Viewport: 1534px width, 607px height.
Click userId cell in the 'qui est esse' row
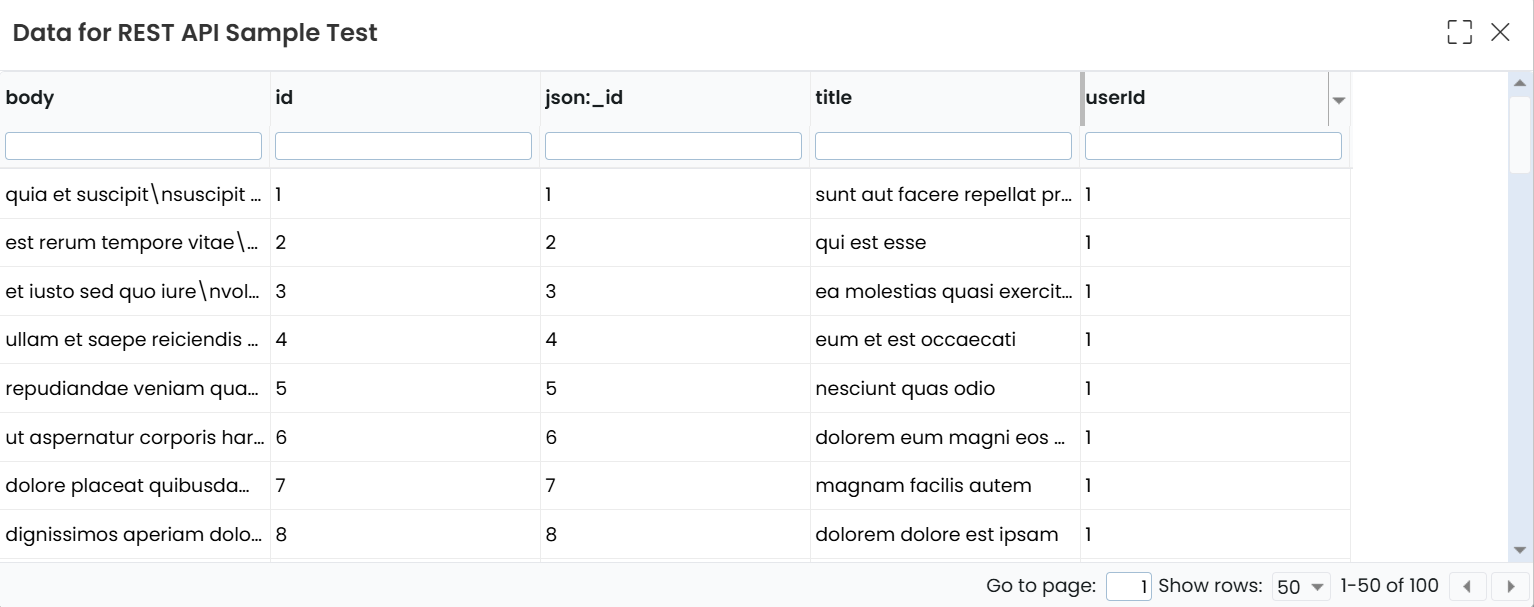[1215, 242]
